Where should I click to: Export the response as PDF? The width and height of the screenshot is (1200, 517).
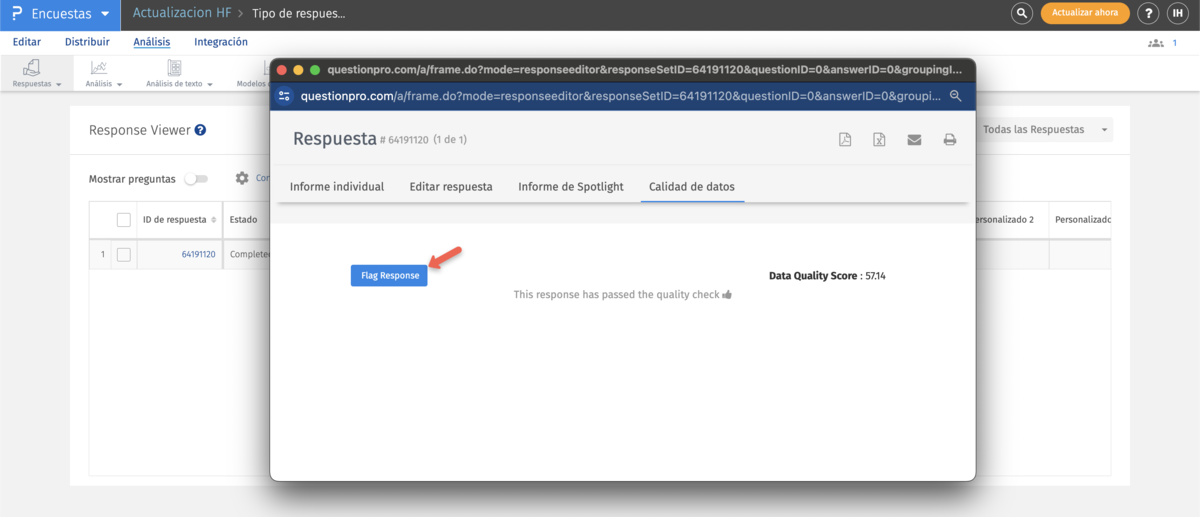[845, 140]
